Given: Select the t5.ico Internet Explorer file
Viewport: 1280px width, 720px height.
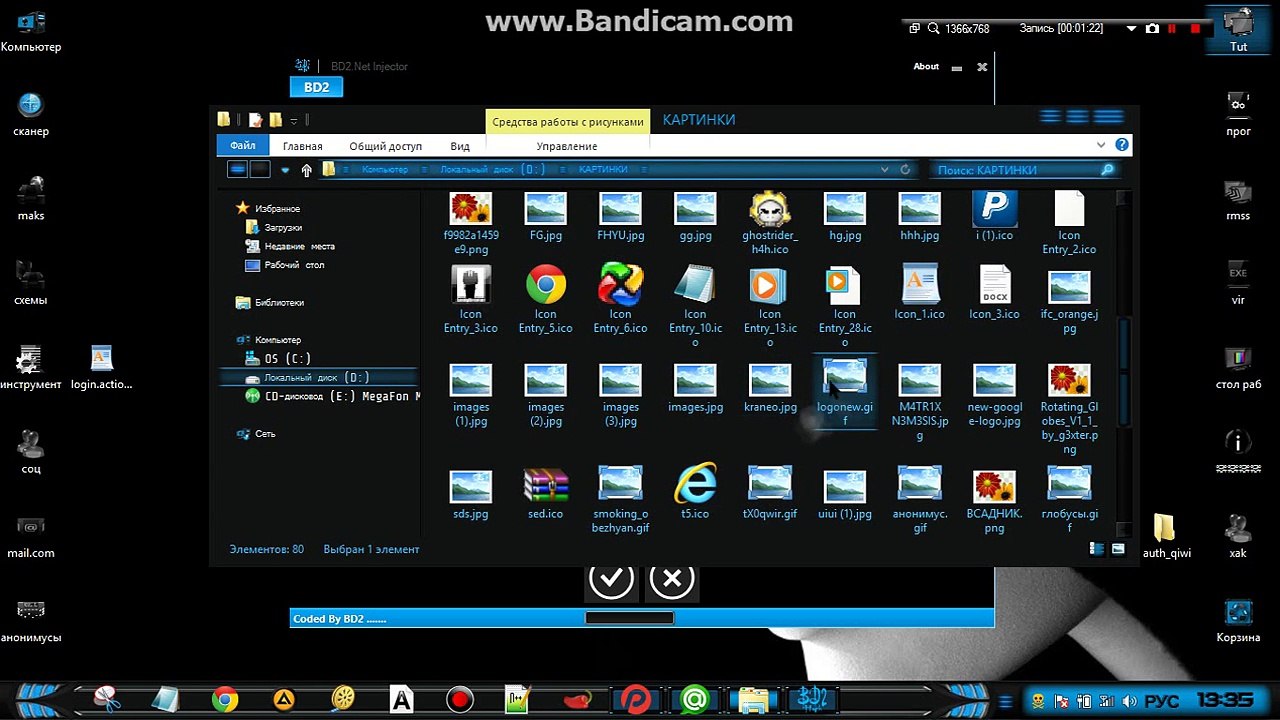Looking at the screenshot, I should (x=695, y=492).
